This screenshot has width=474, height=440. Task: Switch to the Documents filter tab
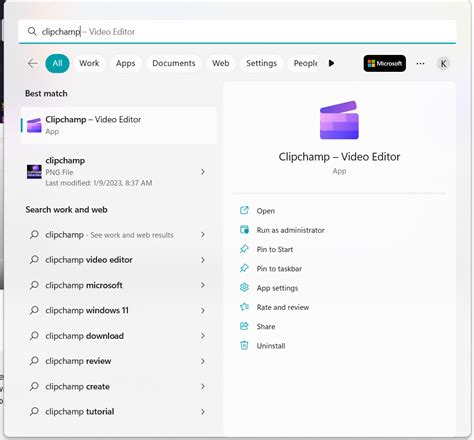pos(174,63)
